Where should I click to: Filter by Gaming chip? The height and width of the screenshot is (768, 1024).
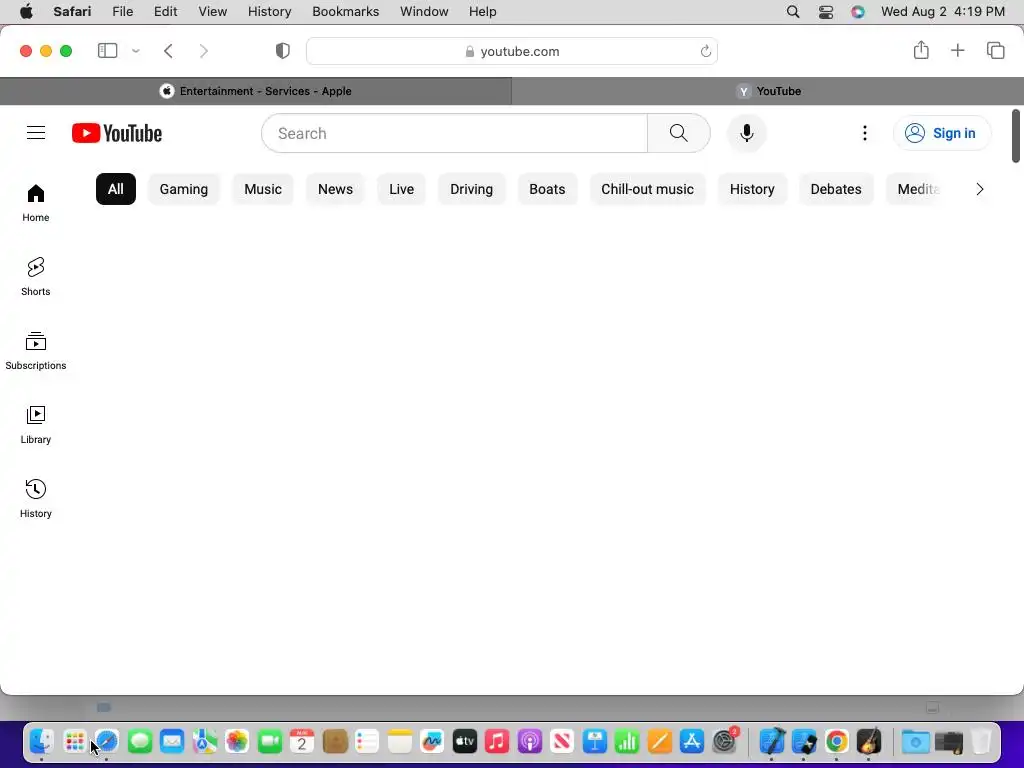184,189
